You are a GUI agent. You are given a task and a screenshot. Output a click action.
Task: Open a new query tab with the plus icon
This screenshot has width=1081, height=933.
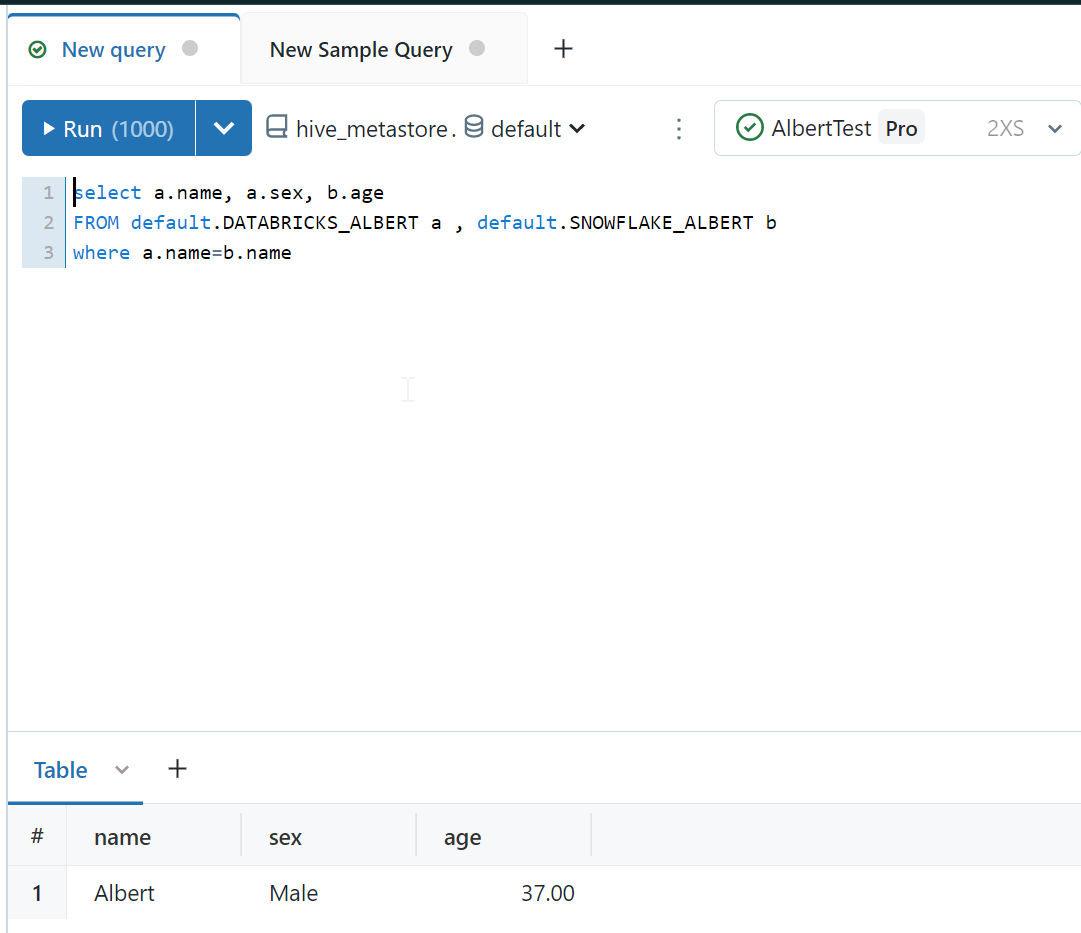(563, 48)
